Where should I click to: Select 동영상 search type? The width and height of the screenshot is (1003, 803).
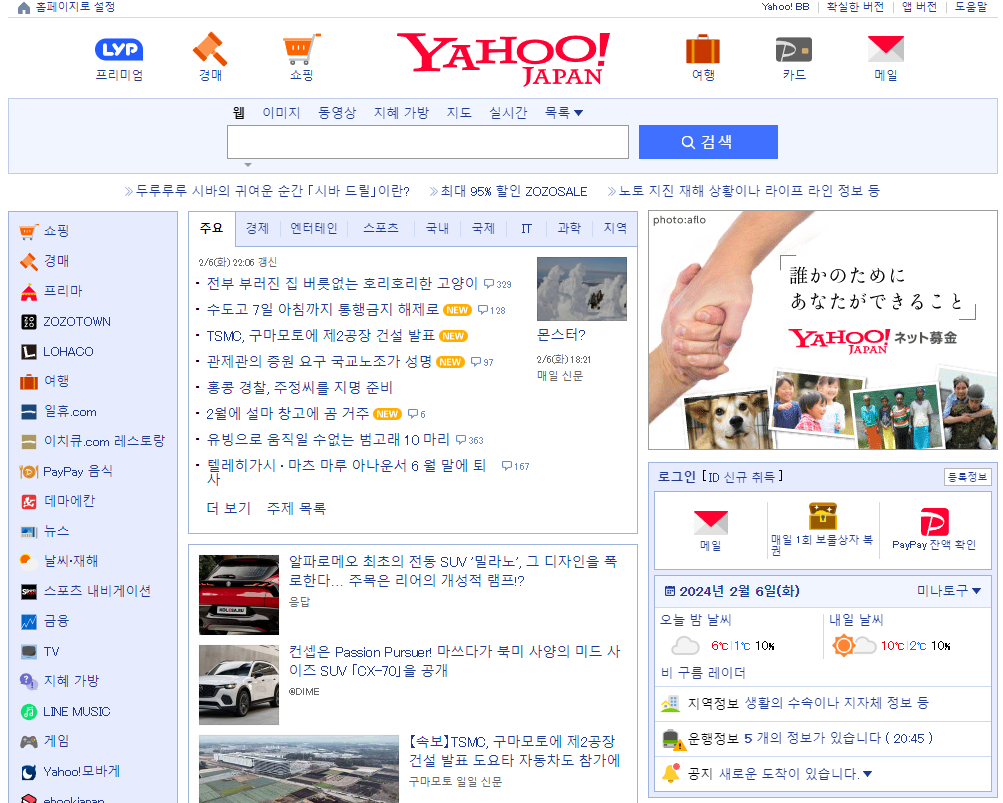tap(337, 113)
